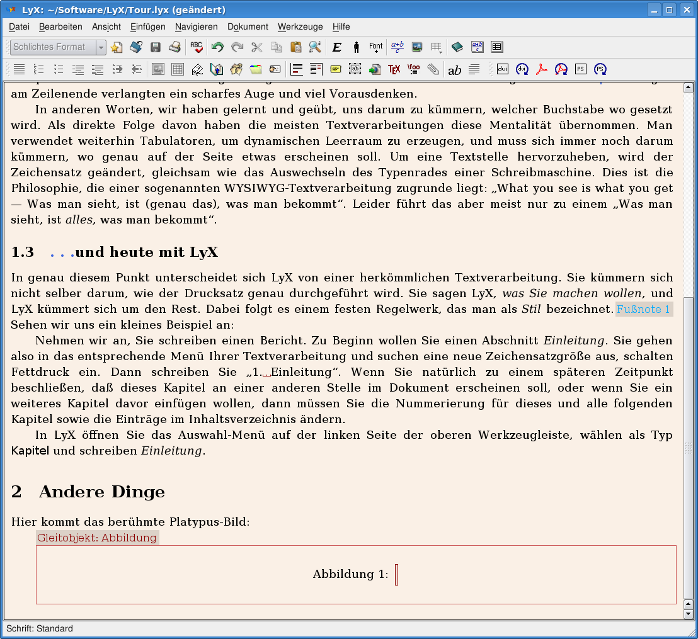Insert a footnote icon in second toolbar
This screenshot has height=639, width=698.
pos(296,69)
